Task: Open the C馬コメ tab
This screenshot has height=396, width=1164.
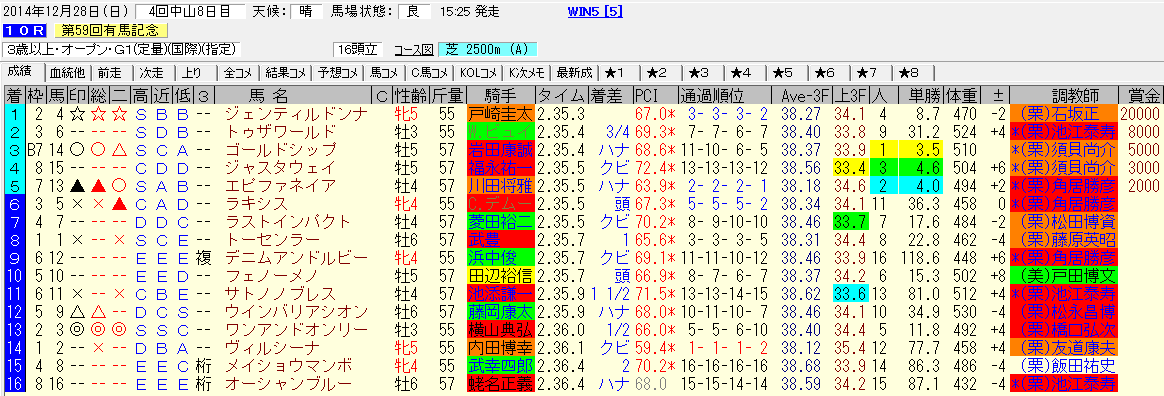Action: click(x=431, y=73)
